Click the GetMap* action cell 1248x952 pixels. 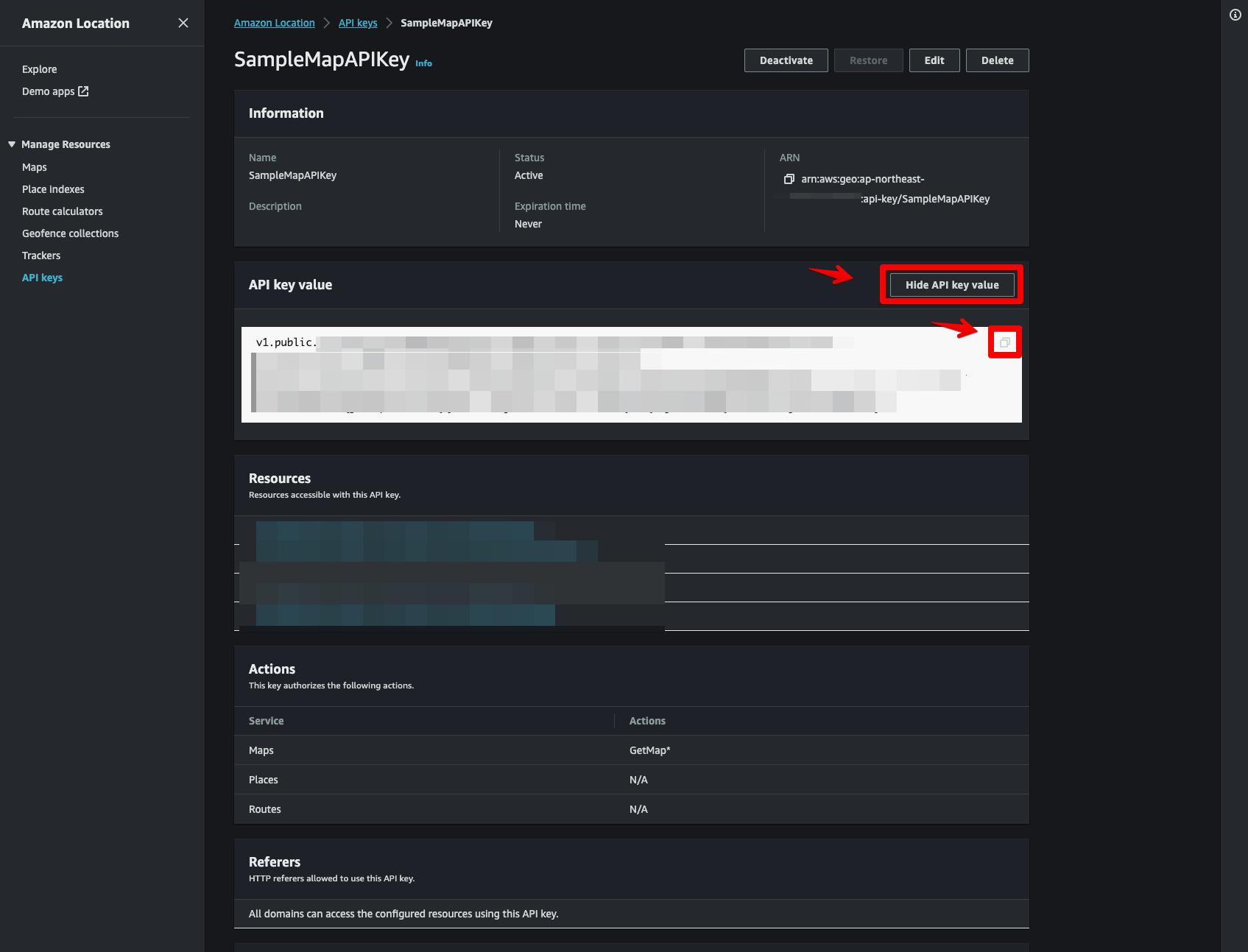click(649, 750)
